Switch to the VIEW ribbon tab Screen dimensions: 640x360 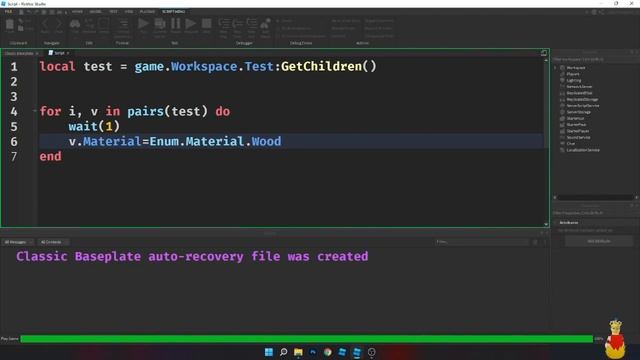tap(129, 11)
